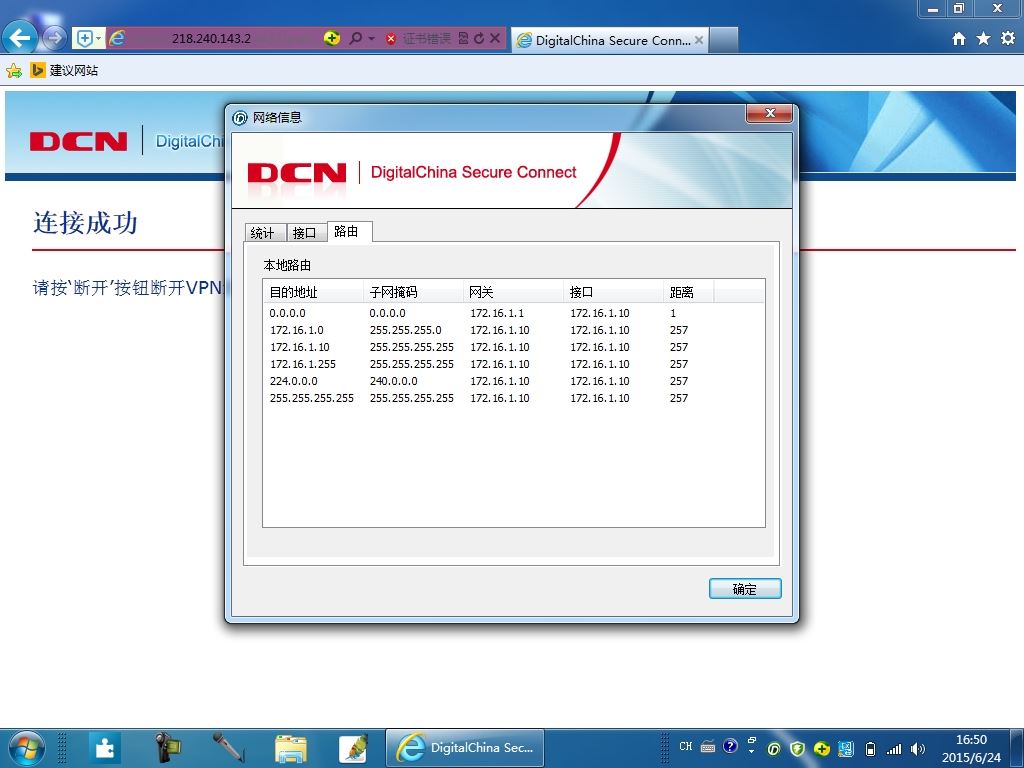
Task: Click the CH input language indicator
Action: coord(686,746)
